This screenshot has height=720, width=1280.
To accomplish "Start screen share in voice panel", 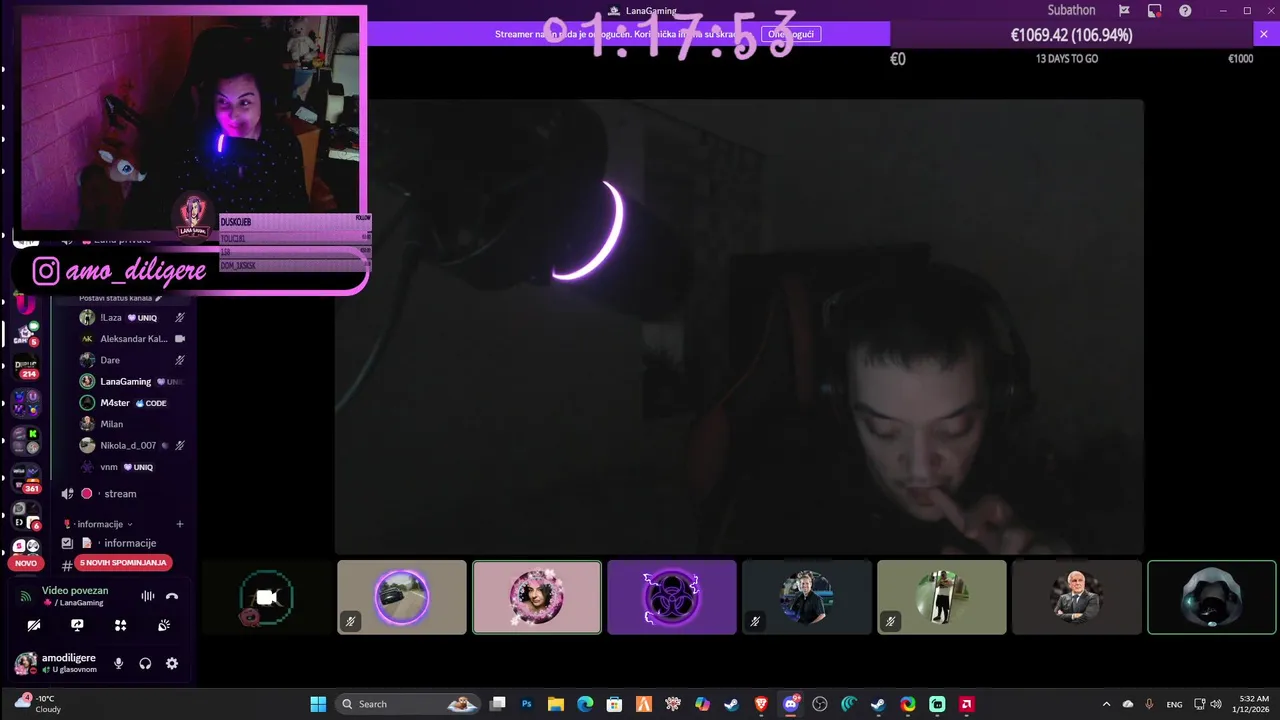I will [77, 625].
